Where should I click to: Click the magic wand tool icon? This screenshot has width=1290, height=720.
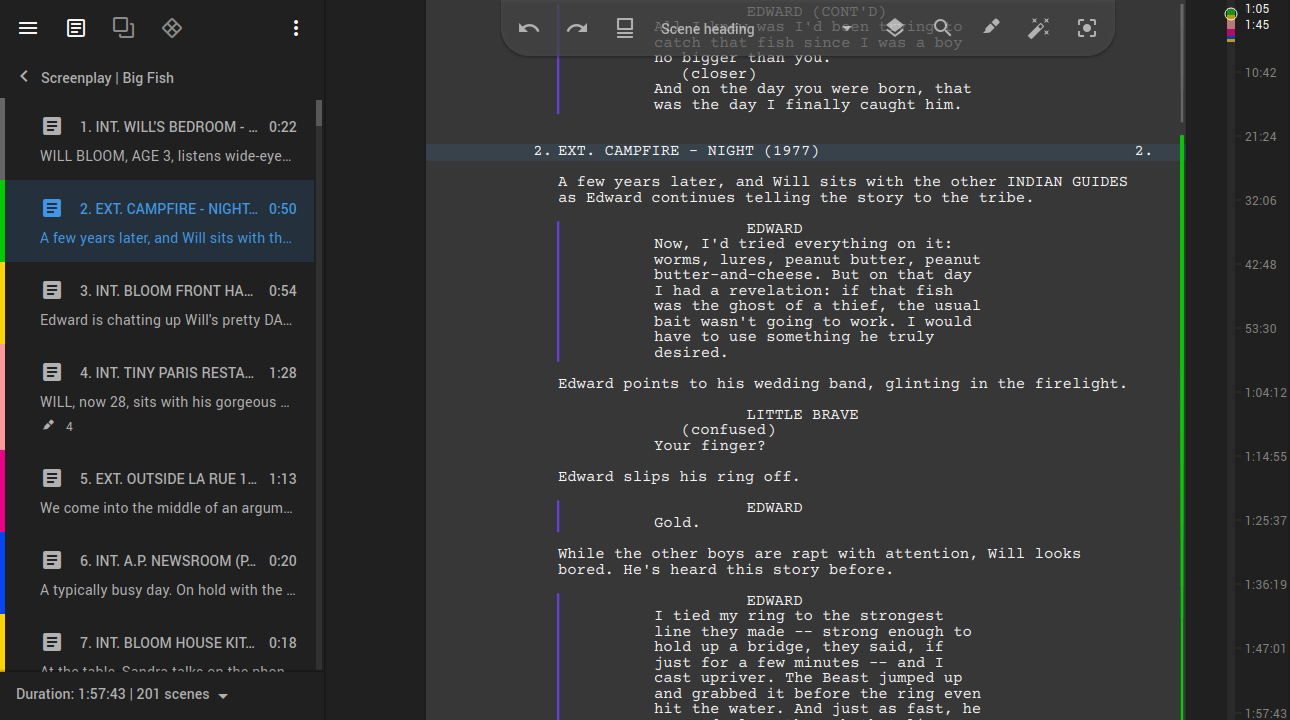(x=1039, y=28)
